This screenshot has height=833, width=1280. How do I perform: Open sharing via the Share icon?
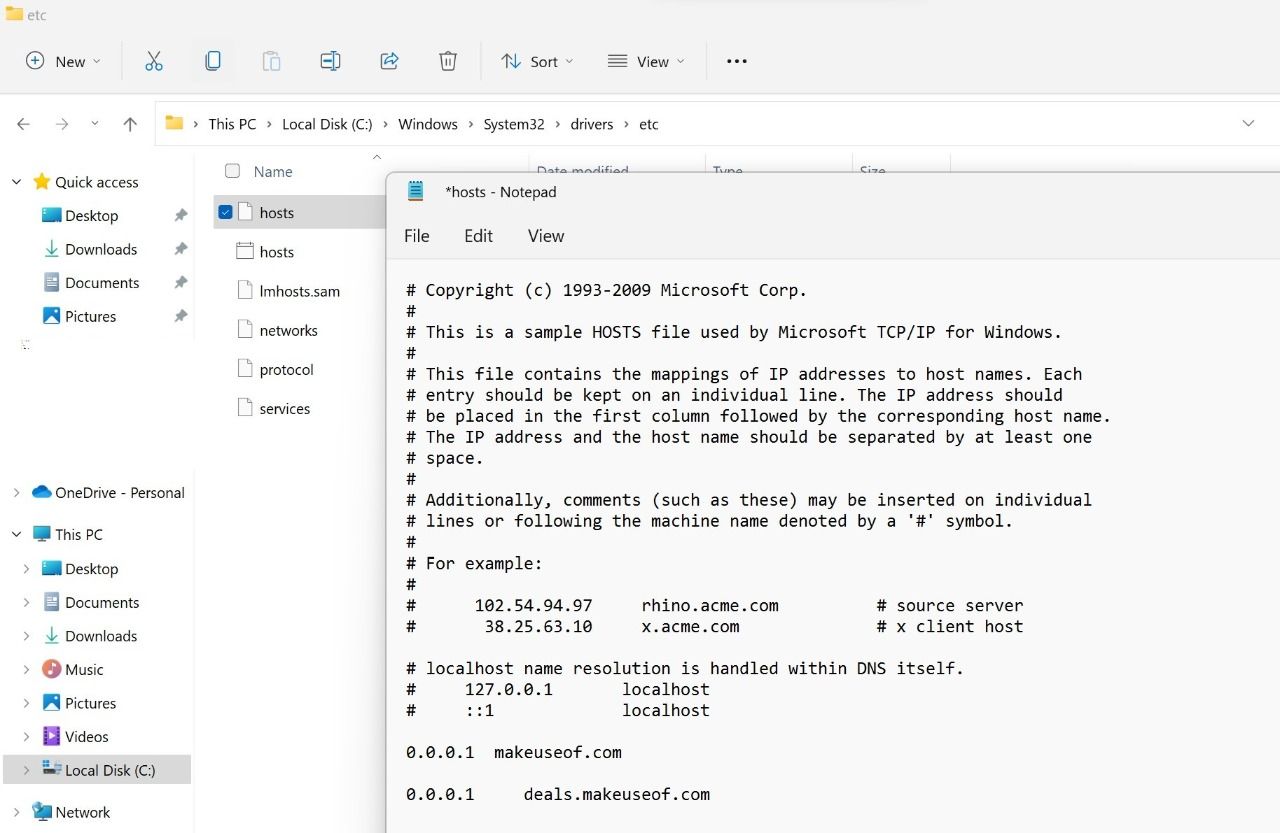[x=389, y=61]
